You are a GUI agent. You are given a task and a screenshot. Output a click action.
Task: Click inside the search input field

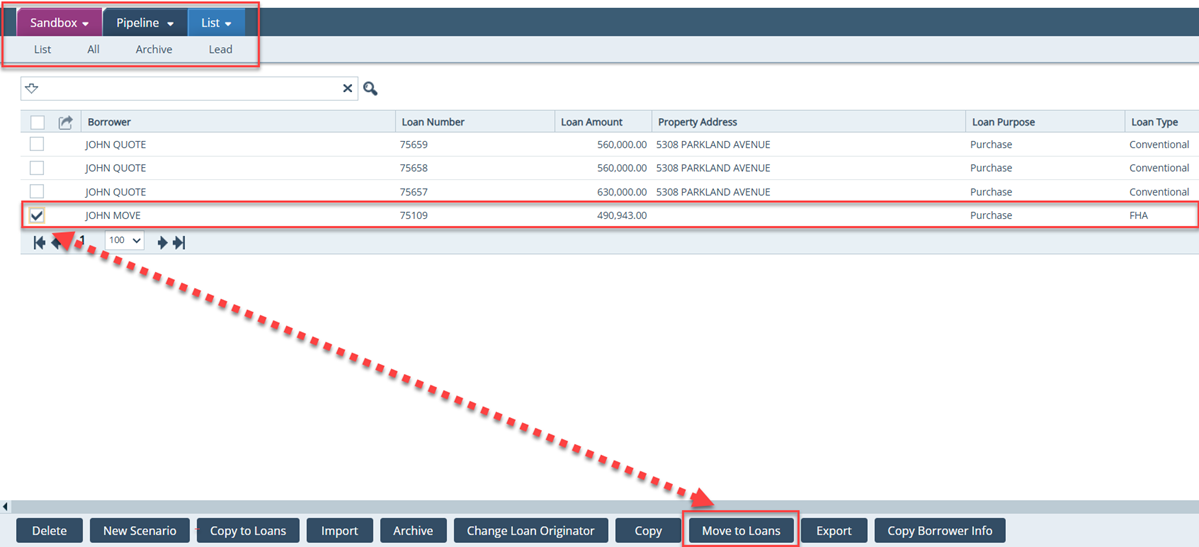coord(190,89)
